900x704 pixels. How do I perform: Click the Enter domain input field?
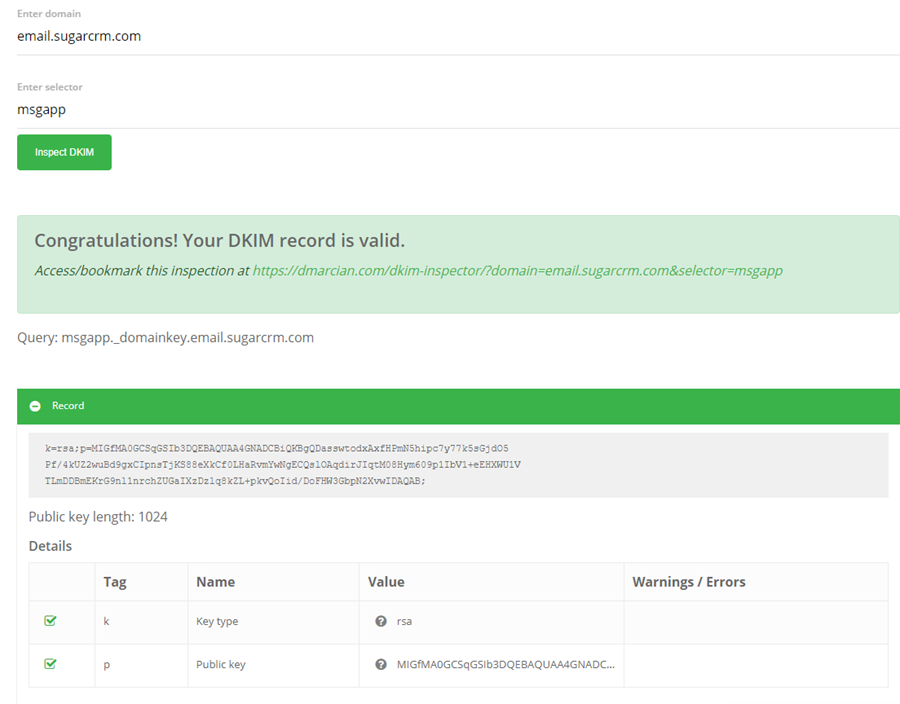coord(457,36)
